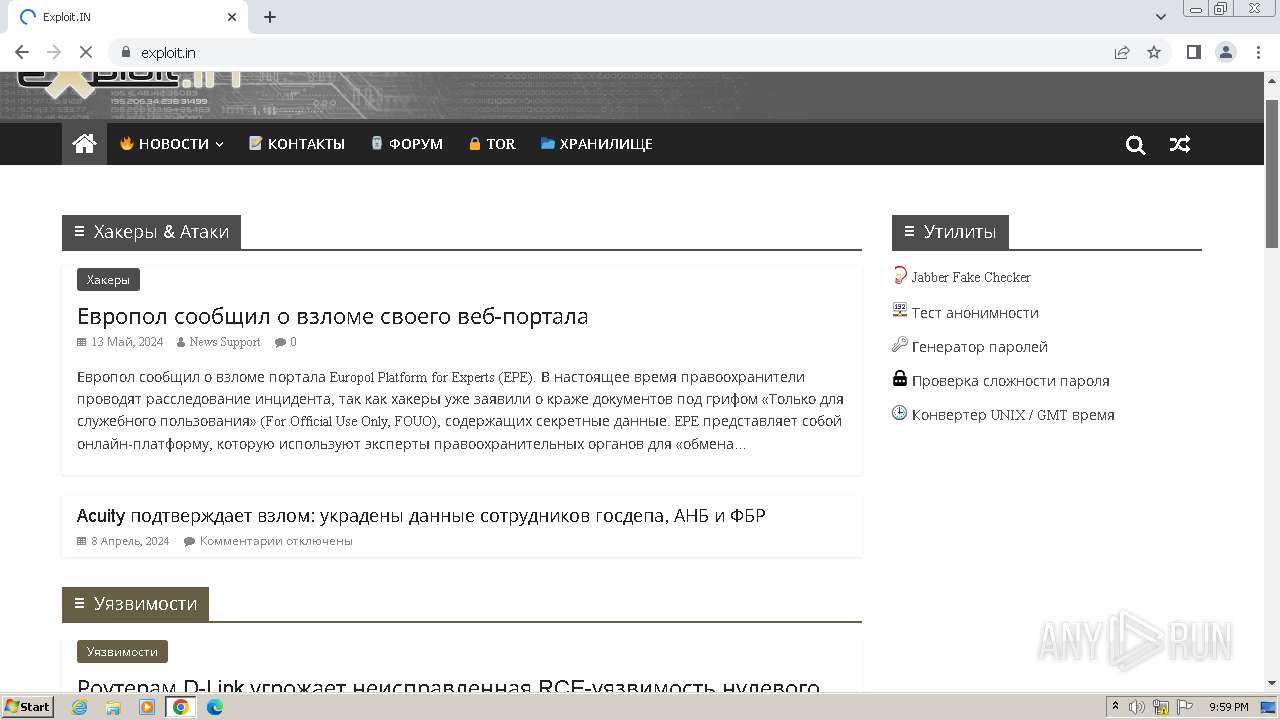Open File Explorer from the taskbar
1280x720 pixels.
point(113,707)
